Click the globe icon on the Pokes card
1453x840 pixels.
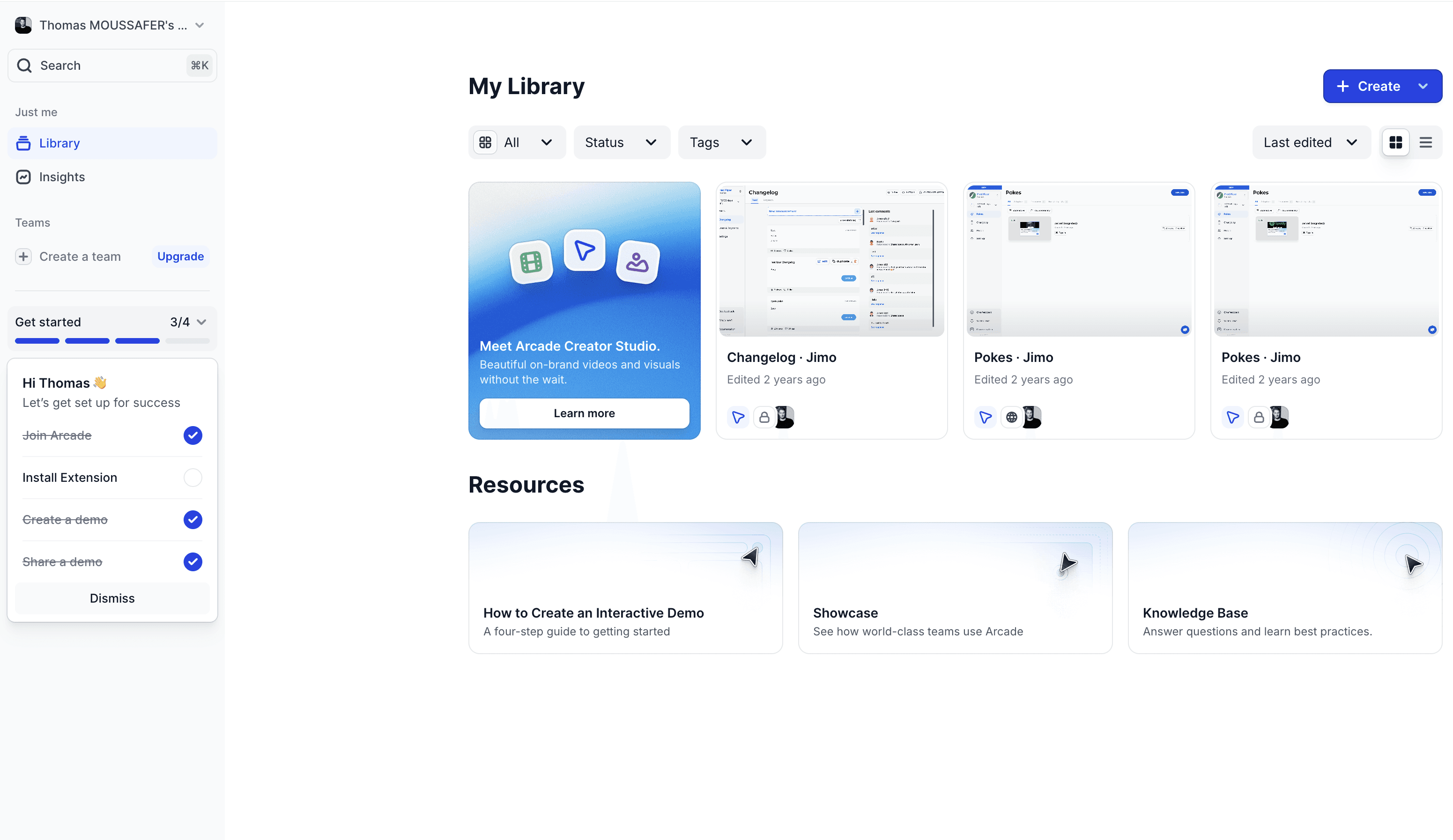tap(1011, 417)
